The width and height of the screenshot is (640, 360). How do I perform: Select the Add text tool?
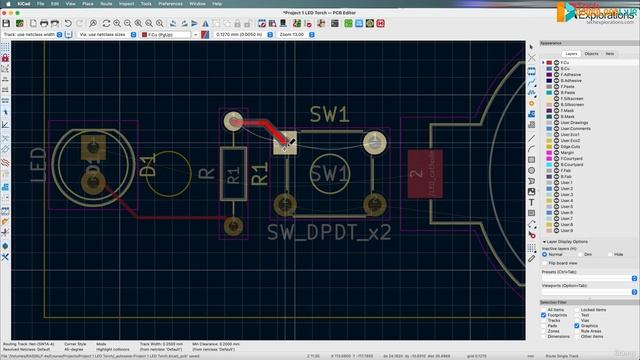(531, 202)
